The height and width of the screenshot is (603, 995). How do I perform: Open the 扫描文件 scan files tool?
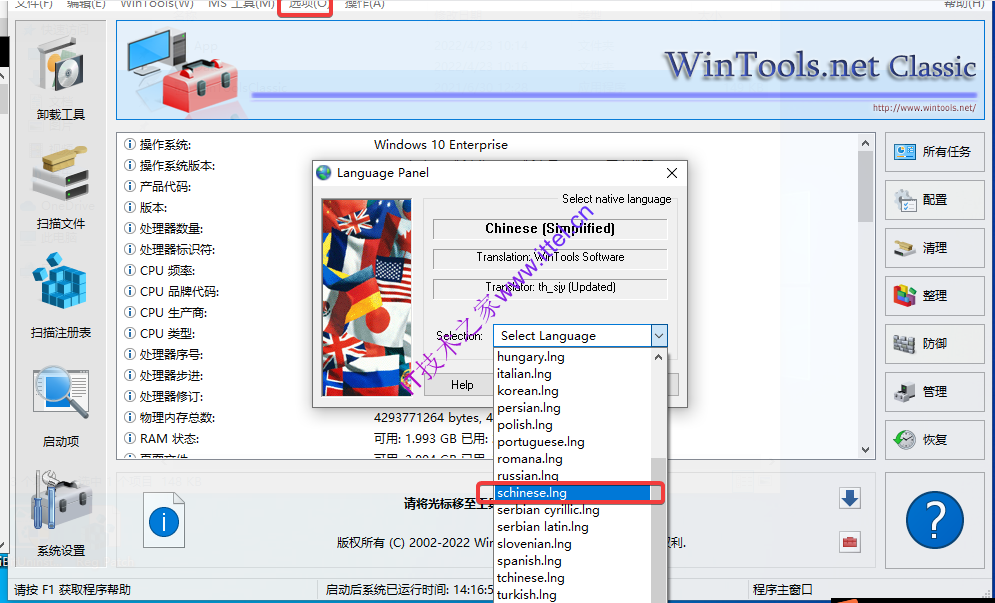[61, 188]
